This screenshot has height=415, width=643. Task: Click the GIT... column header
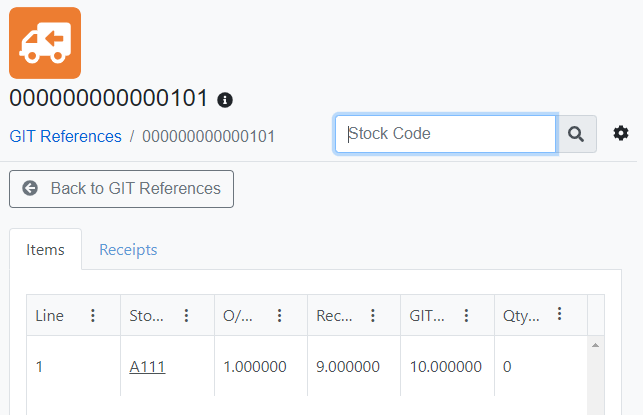point(447,315)
